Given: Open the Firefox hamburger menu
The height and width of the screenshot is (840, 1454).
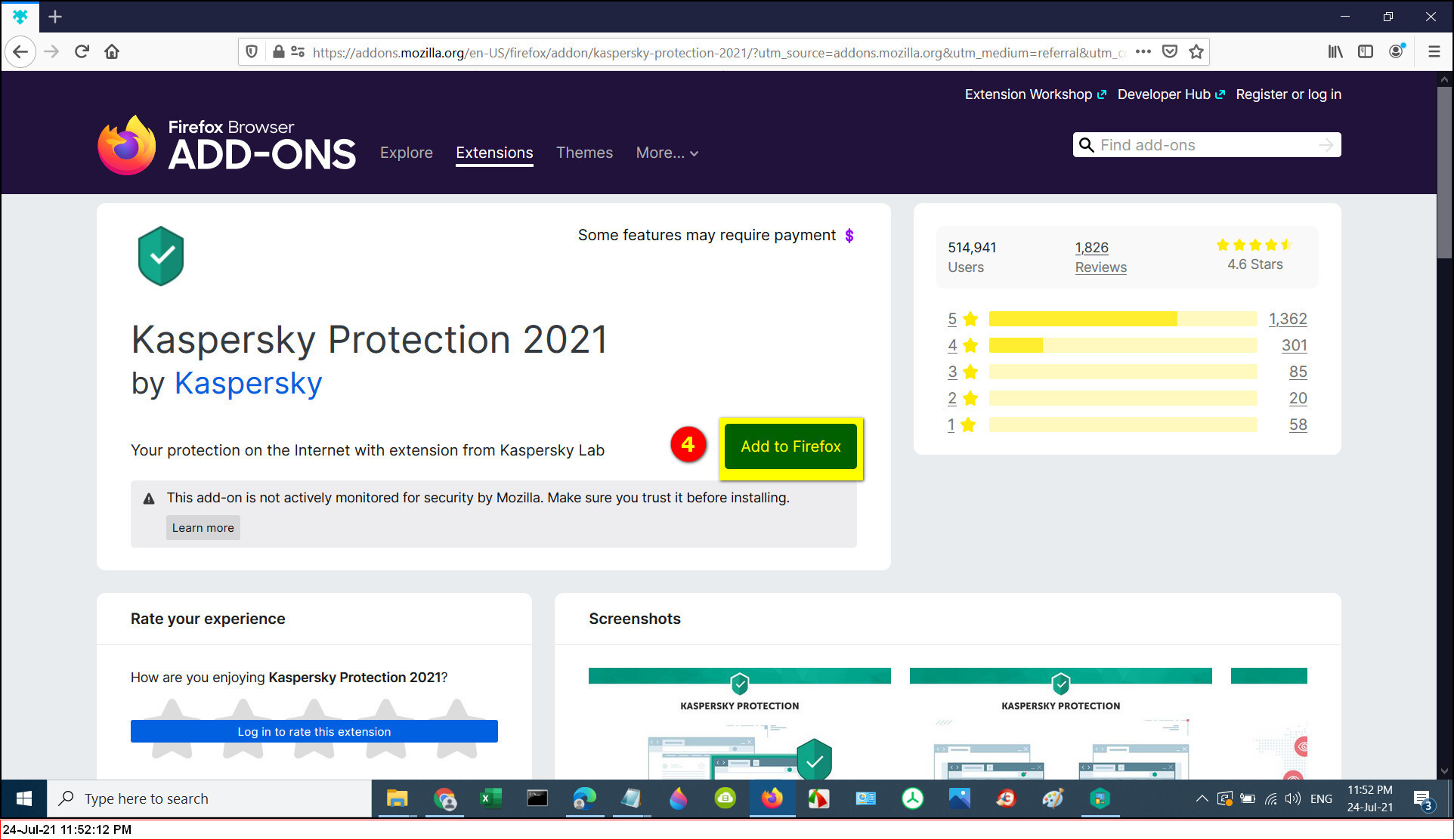Looking at the screenshot, I should click(x=1434, y=52).
